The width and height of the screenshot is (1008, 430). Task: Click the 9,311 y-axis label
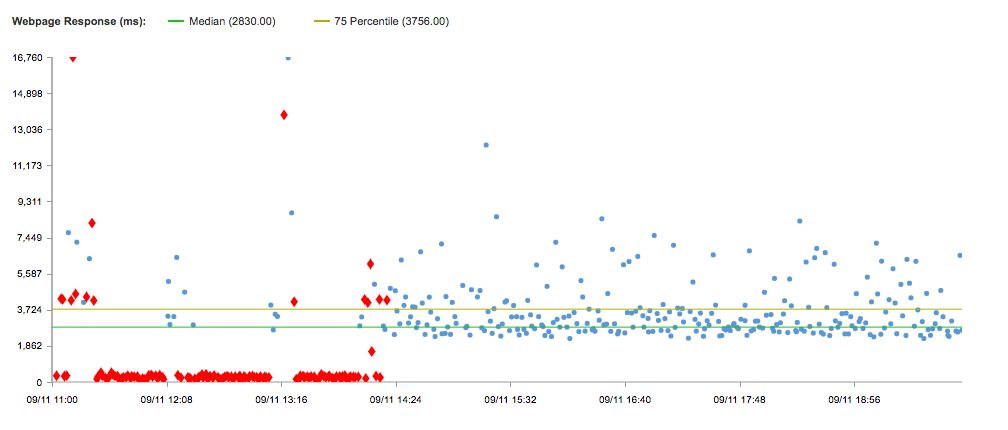point(30,201)
